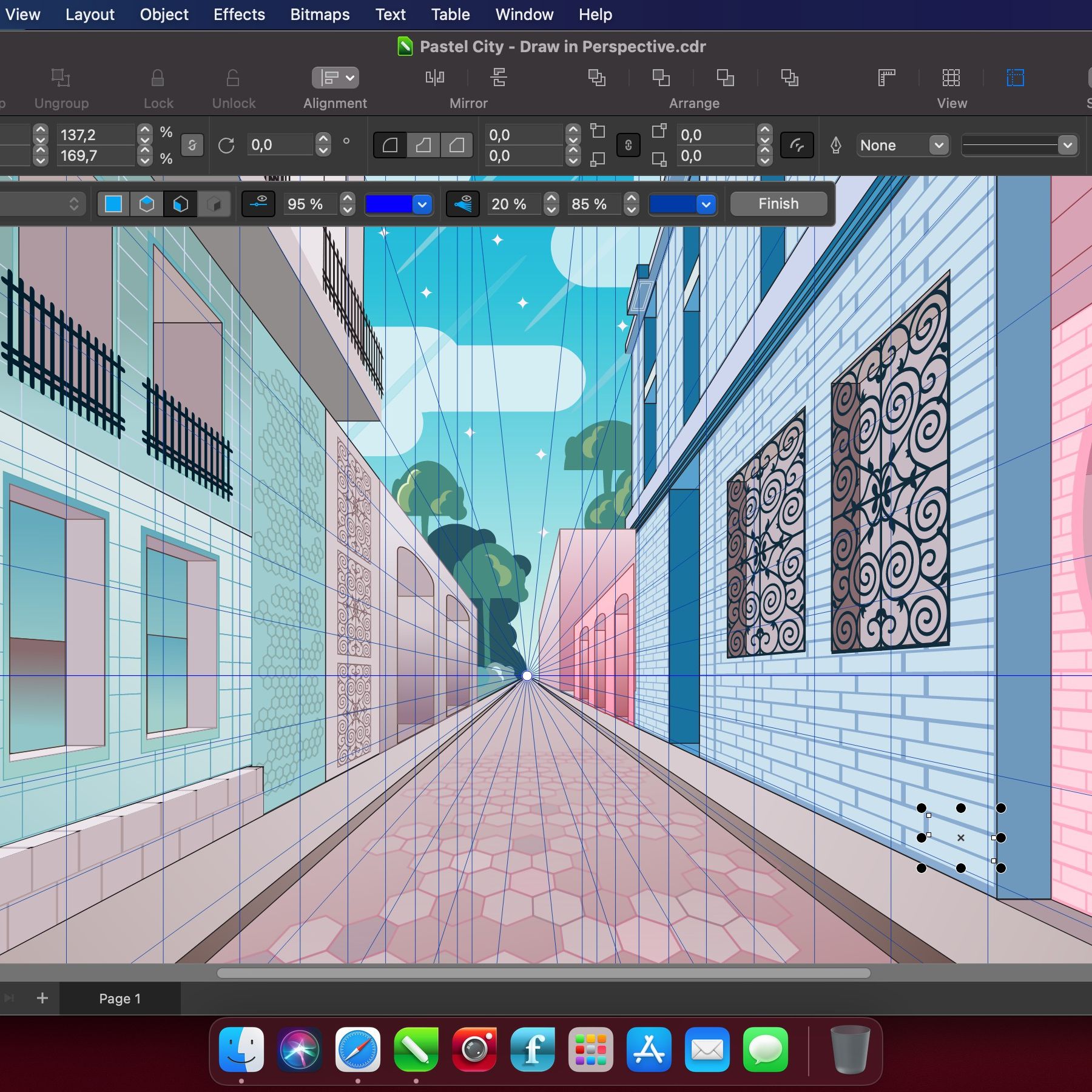Click the grid view icon in View group
Viewport: 1092px width, 1092px height.
click(x=951, y=78)
